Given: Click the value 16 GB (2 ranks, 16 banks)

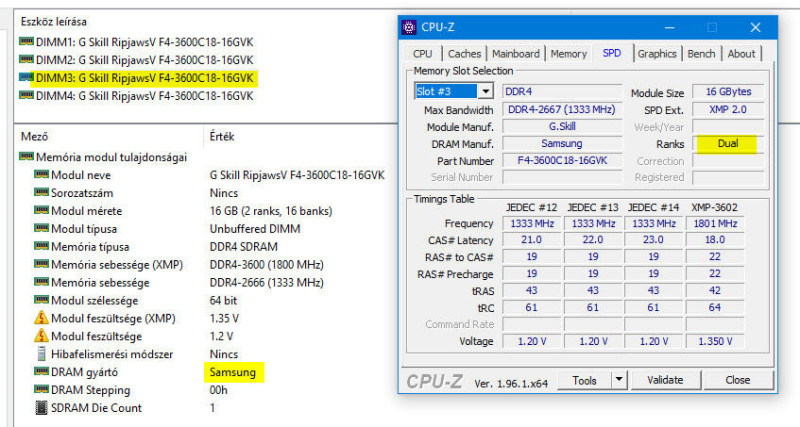Looking at the screenshot, I should pyautogui.click(x=271, y=211).
